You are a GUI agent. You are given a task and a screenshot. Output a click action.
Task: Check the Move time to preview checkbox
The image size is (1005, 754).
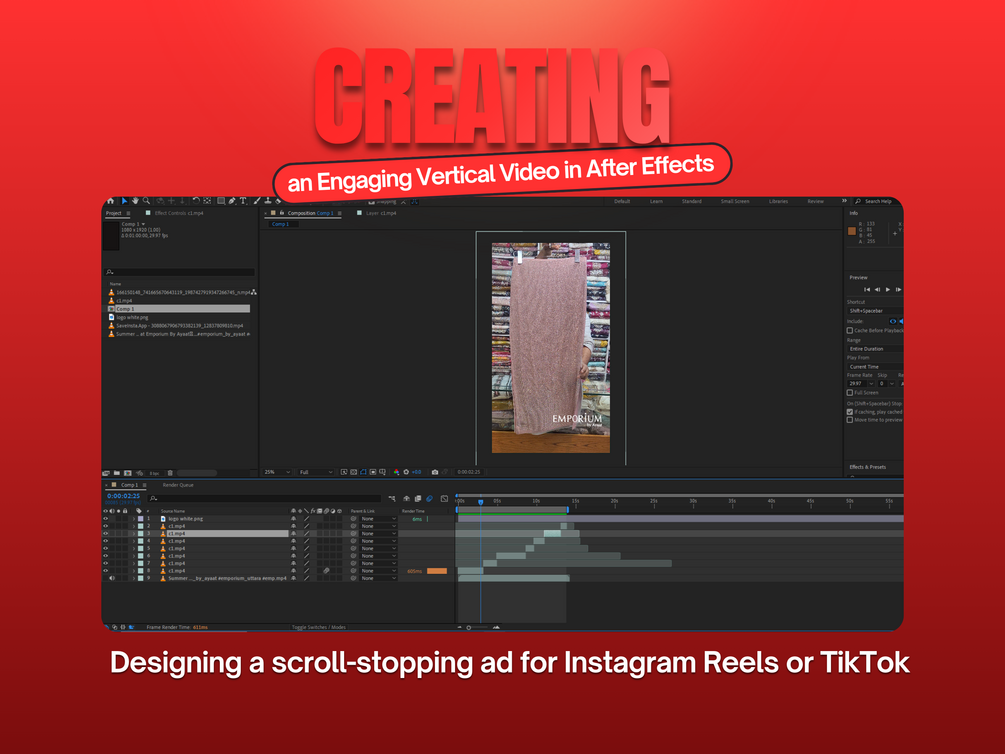850,420
